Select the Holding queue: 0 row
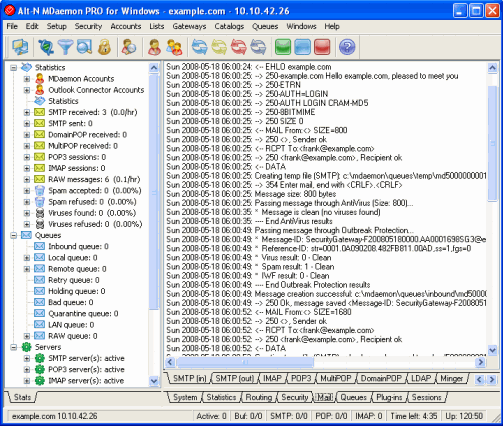The height and width of the screenshot is (426, 503). 77,291
